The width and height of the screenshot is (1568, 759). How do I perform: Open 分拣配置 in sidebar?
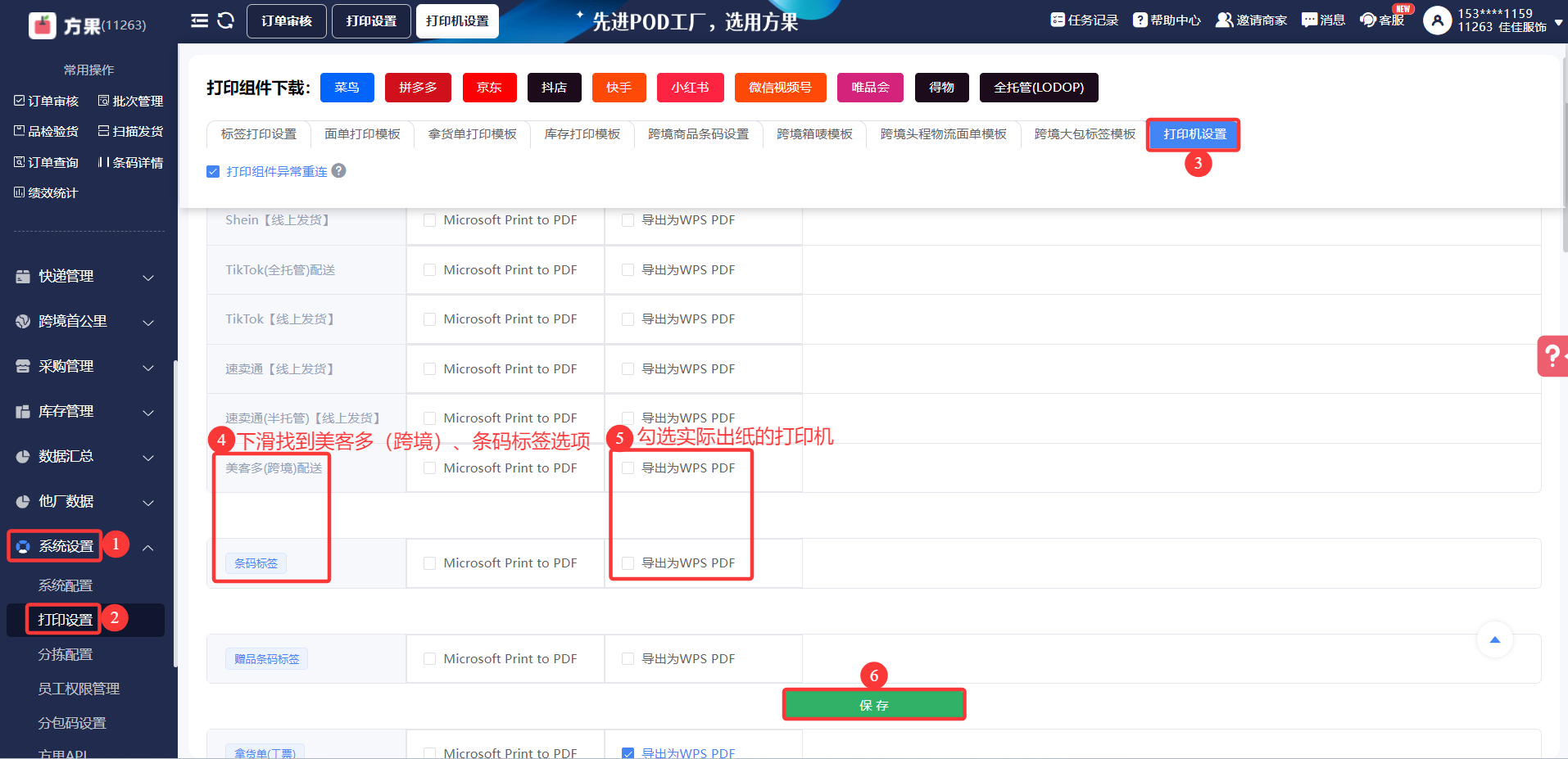66,654
